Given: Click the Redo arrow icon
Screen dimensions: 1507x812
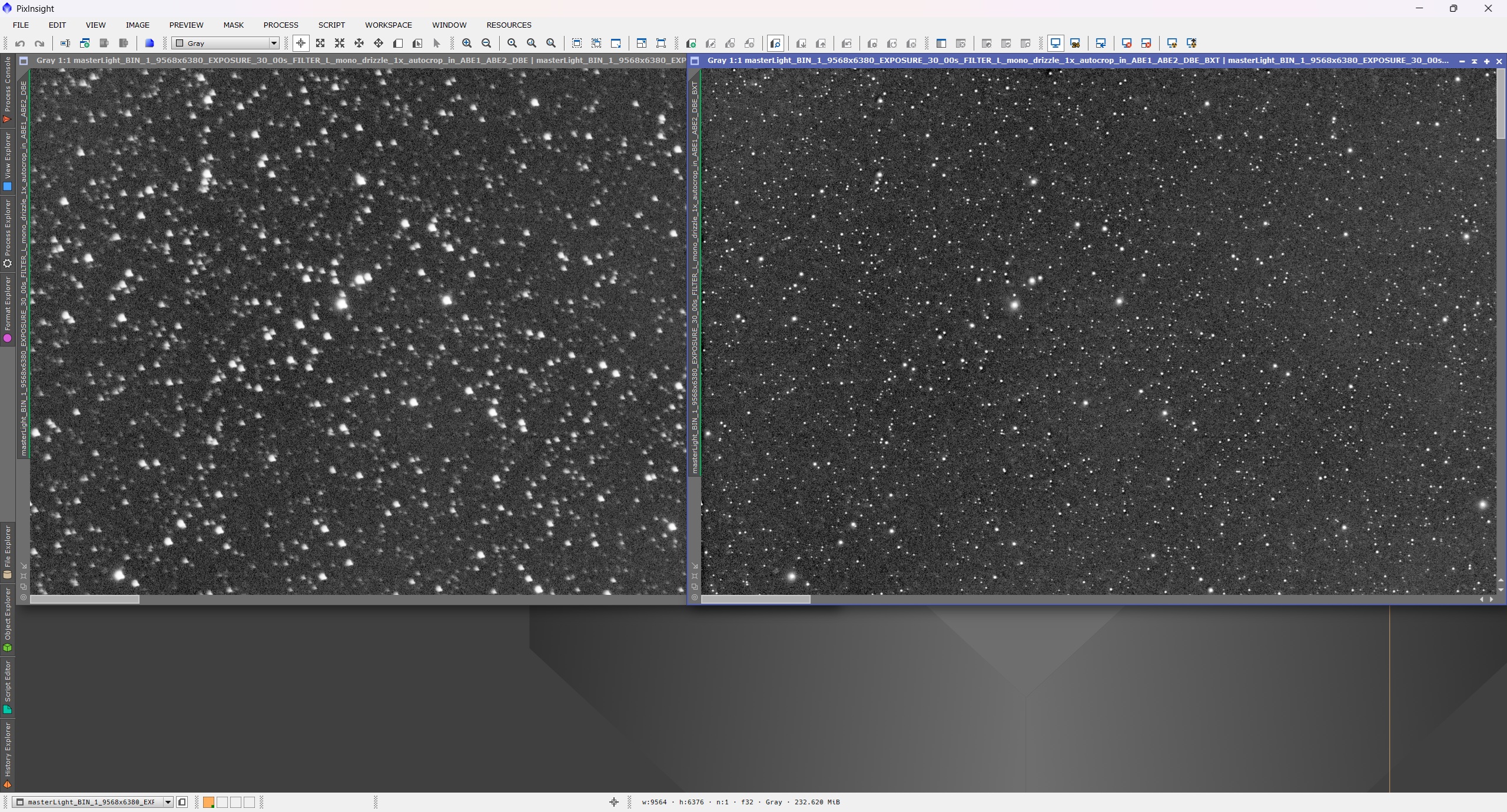Looking at the screenshot, I should pyautogui.click(x=39, y=43).
